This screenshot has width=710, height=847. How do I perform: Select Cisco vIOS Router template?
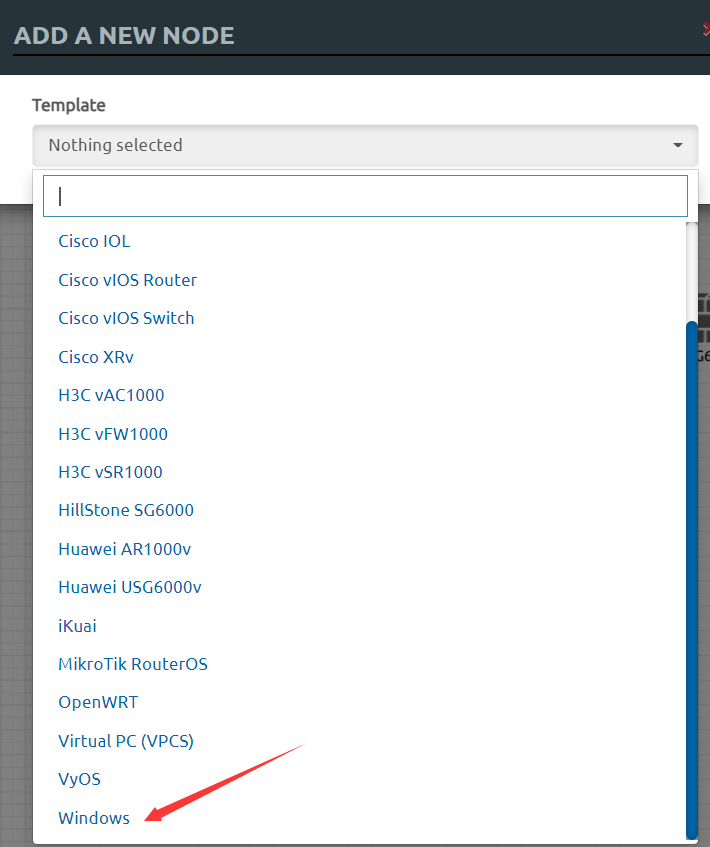click(128, 280)
